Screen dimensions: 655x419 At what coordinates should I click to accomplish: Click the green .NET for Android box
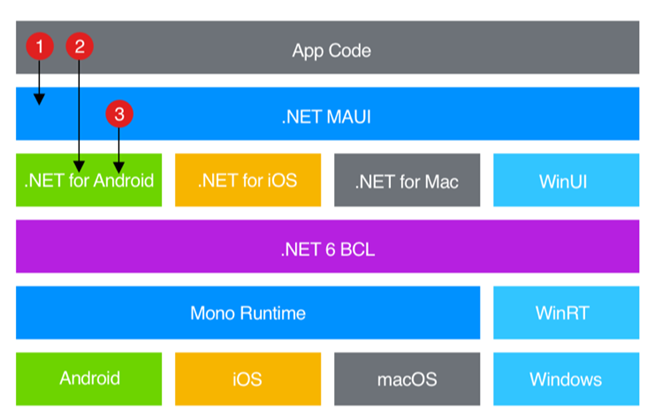coord(88,181)
